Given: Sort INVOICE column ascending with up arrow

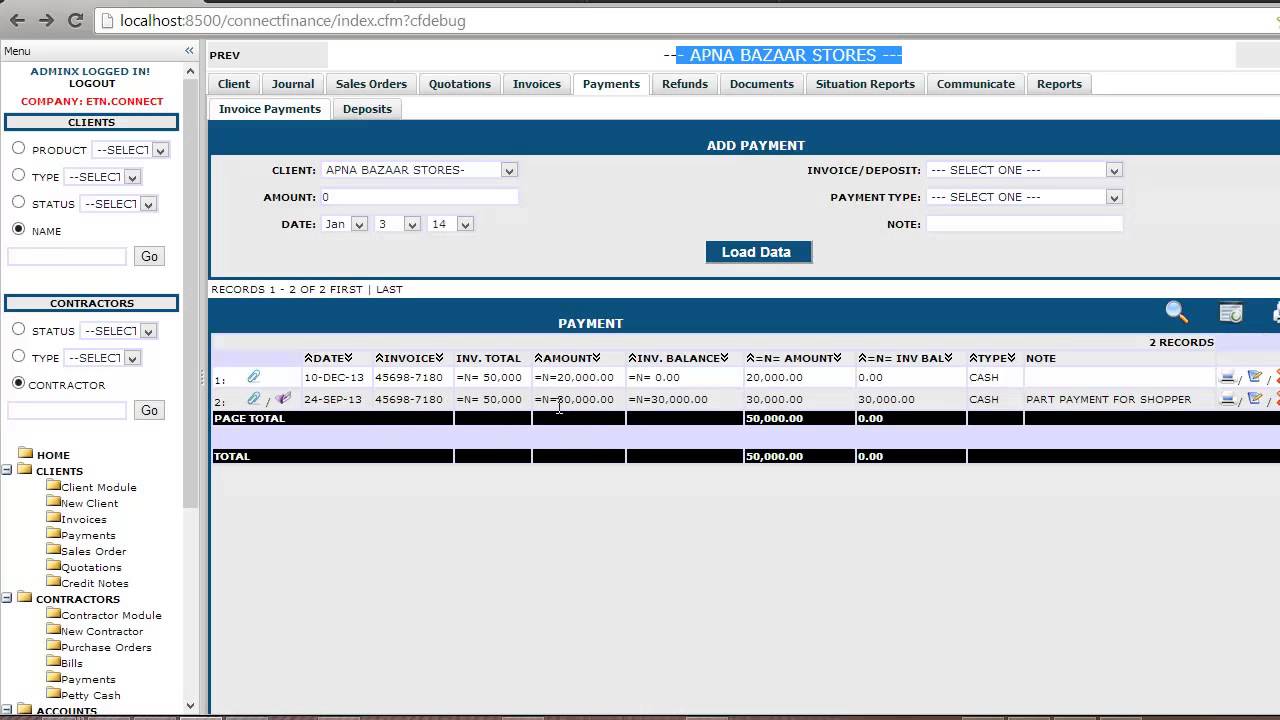Looking at the screenshot, I should click(380, 358).
